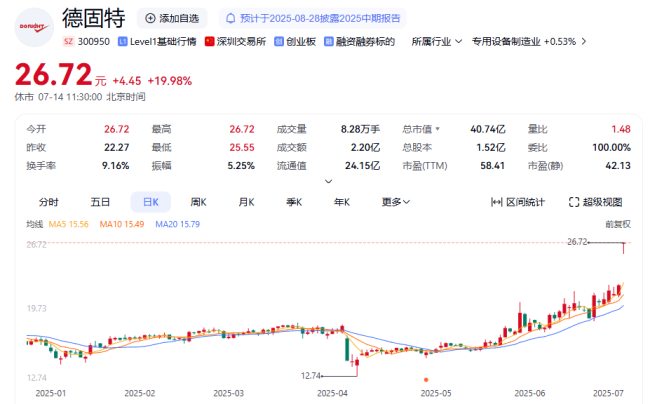Open 超级视图 fullscreen view
Screen dimensions: 650x404
[x=596, y=202]
